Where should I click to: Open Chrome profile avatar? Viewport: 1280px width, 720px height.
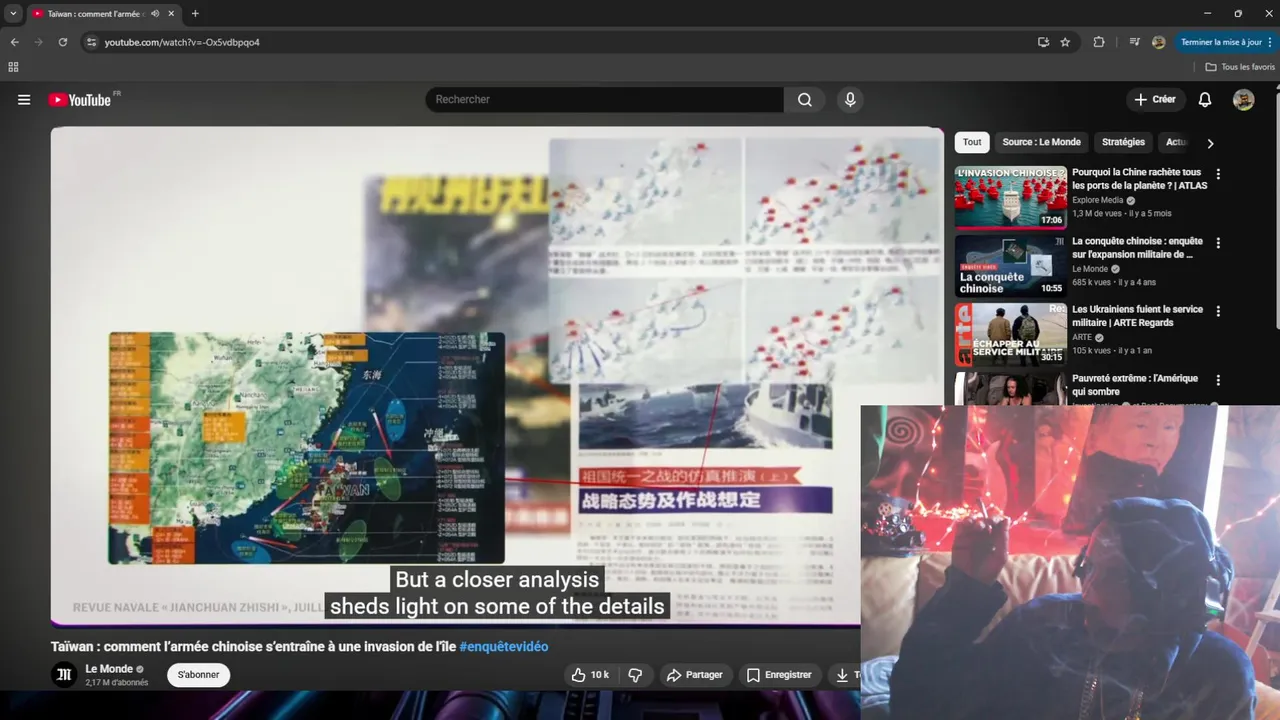[1159, 42]
